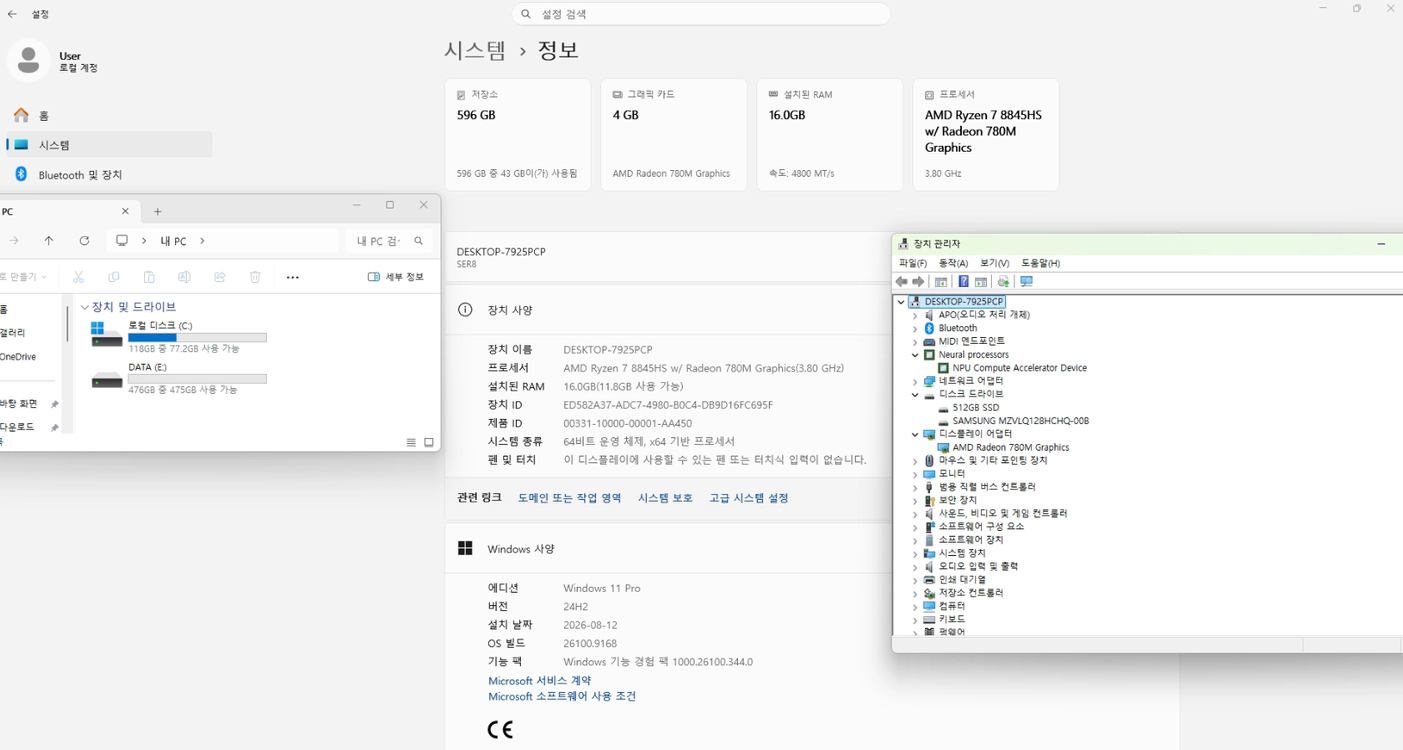Collapse the 디스플레이 어댑터 node
Image resolution: width=1403 pixels, height=750 pixels.
click(915, 434)
